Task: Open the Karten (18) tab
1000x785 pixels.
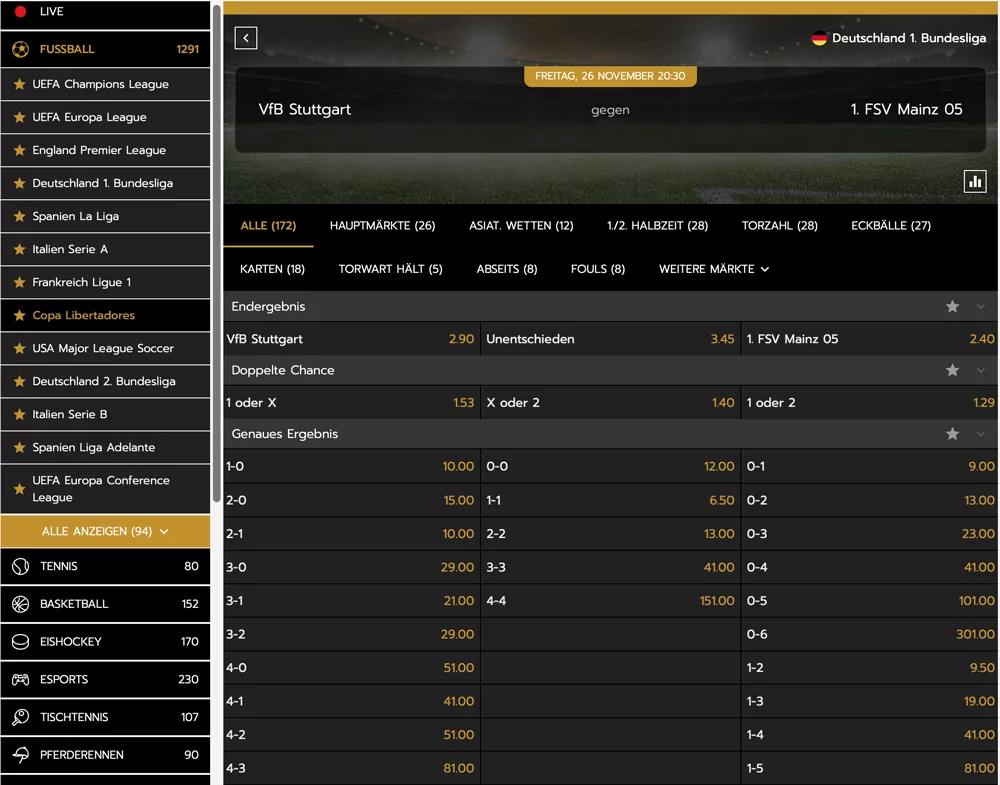Action: (x=272, y=269)
